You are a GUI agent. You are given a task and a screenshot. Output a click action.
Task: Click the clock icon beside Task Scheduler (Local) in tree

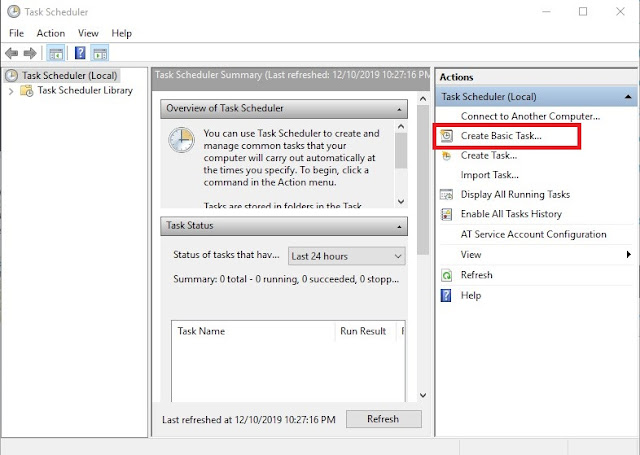(11, 75)
